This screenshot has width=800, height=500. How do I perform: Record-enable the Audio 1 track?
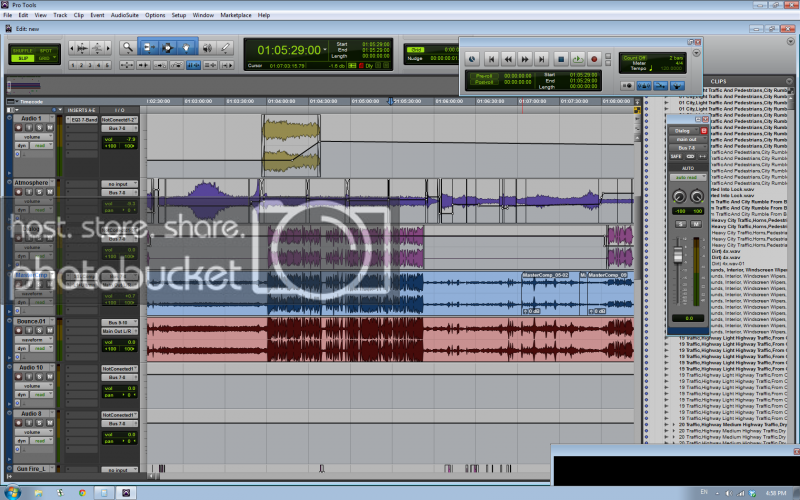(x=19, y=128)
